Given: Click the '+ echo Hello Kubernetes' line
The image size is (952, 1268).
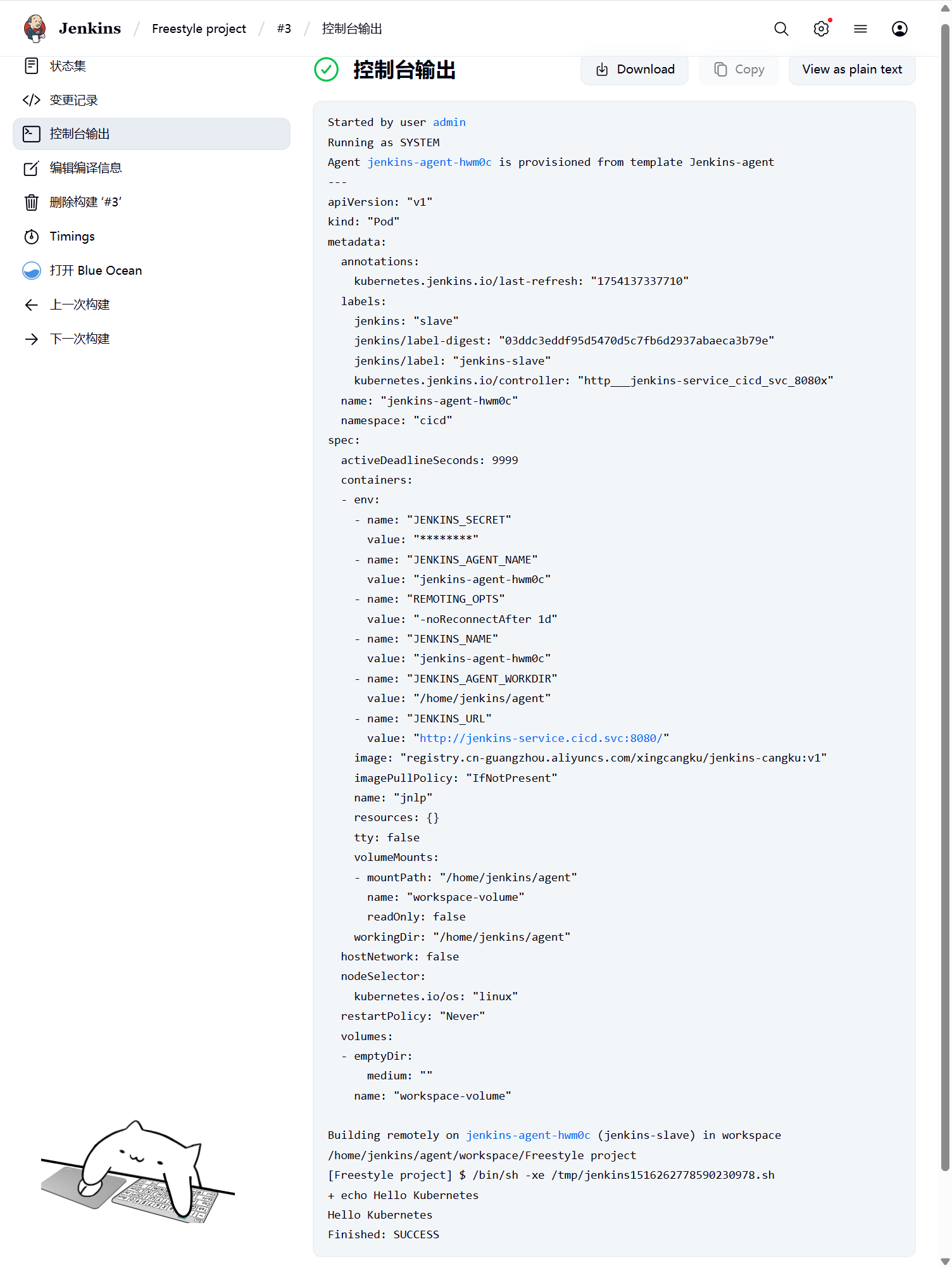Looking at the screenshot, I should pos(403,1195).
